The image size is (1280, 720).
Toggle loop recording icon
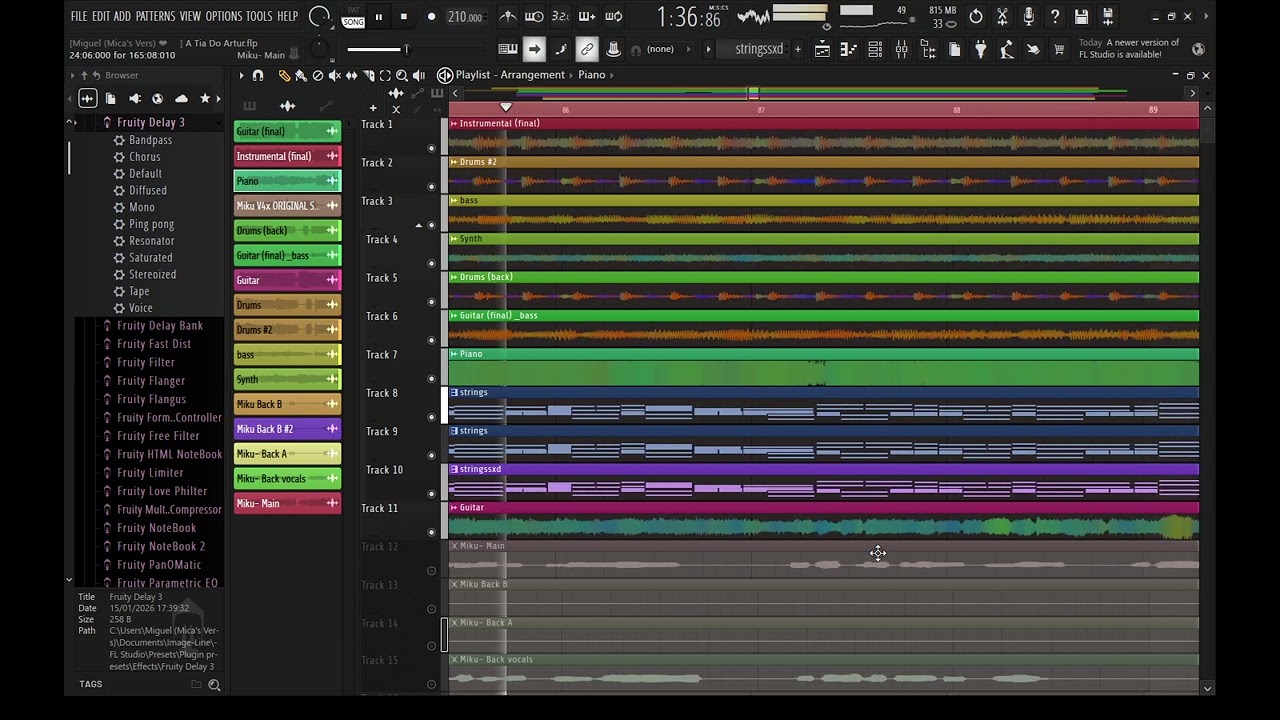(613, 16)
